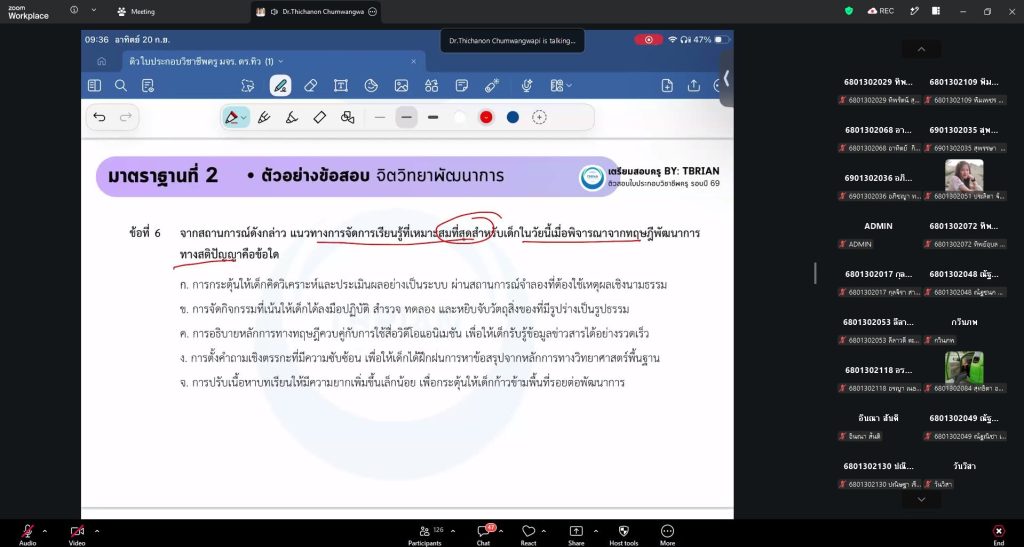Open pen tool options dropdown
This screenshot has height=547, width=1024.
coord(244,117)
